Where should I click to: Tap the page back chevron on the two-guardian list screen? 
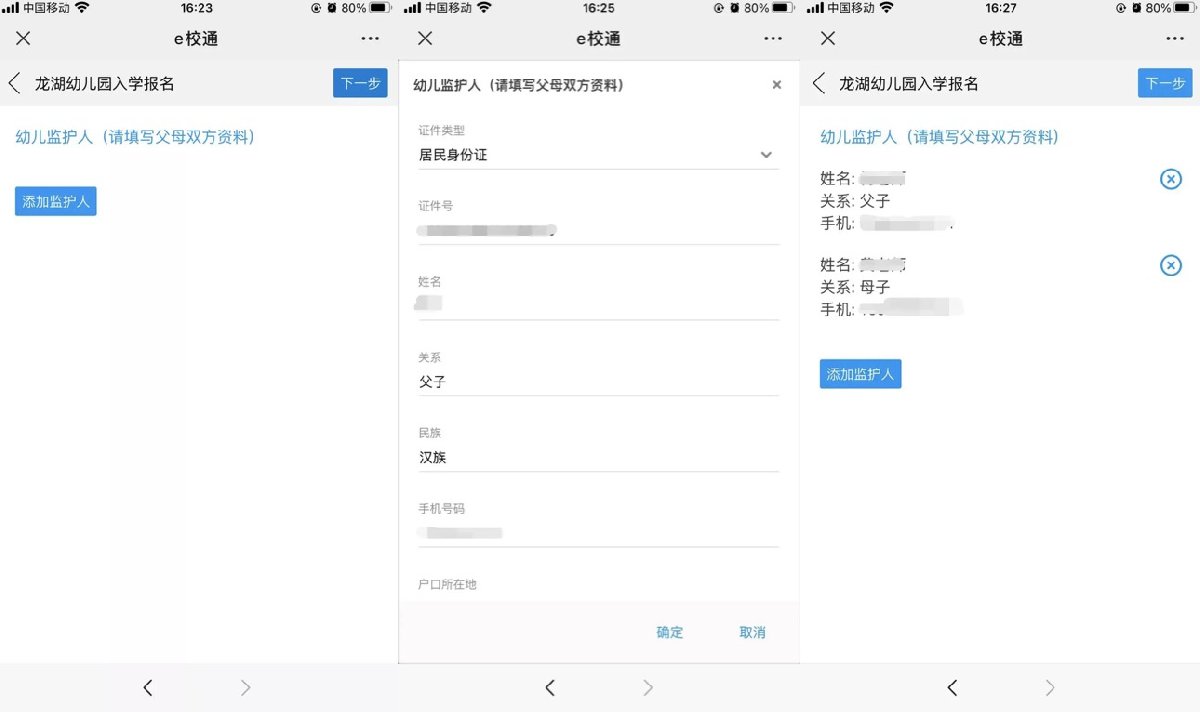click(x=819, y=83)
